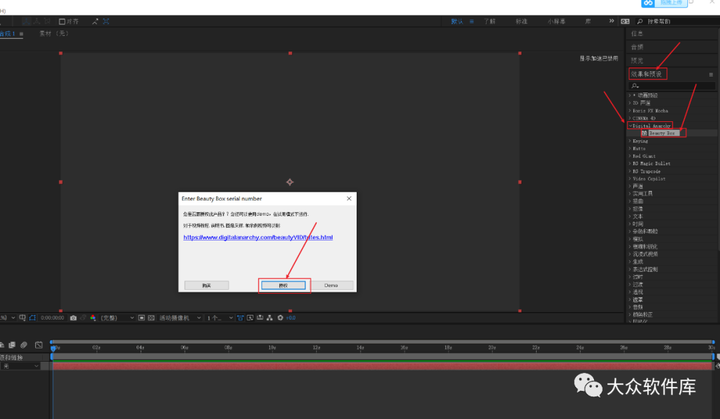The image size is (720, 419).
Task: Open the 信息 info panel tab
Action: coord(637,34)
